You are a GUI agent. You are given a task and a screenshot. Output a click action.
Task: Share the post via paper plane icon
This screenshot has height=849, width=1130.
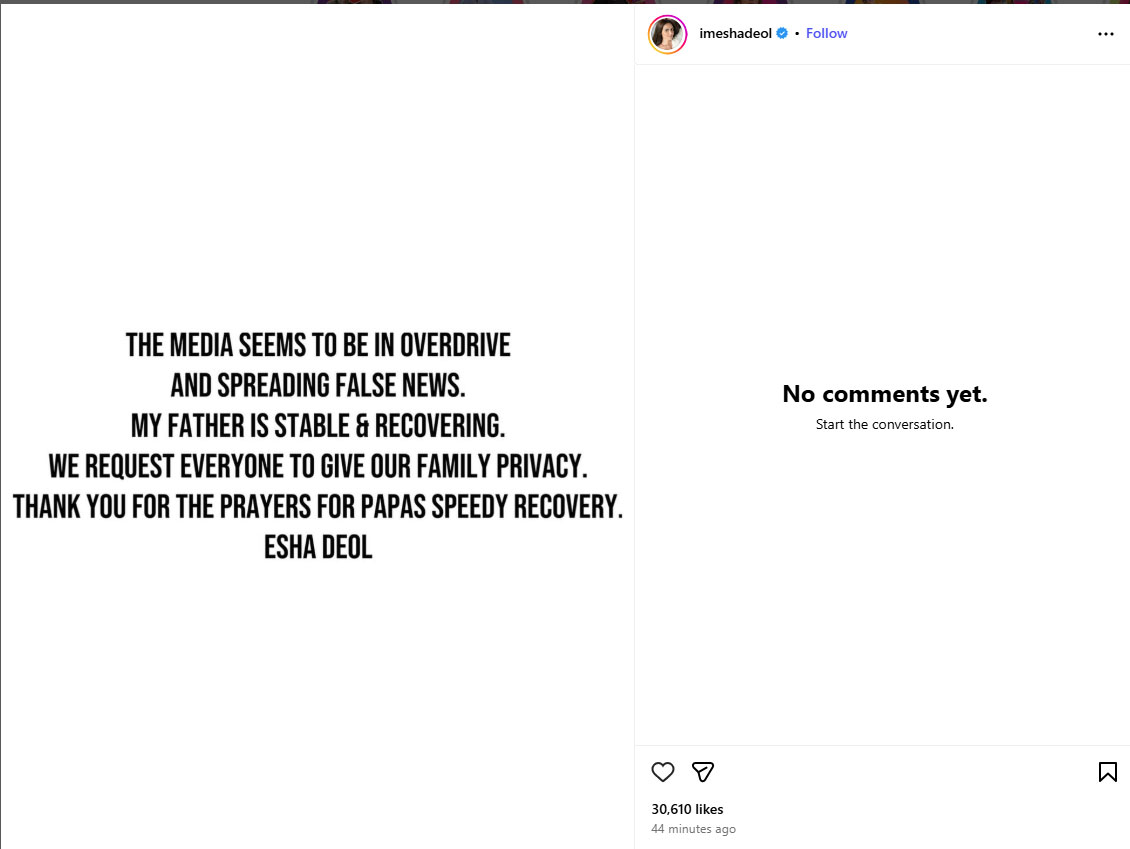703,772
